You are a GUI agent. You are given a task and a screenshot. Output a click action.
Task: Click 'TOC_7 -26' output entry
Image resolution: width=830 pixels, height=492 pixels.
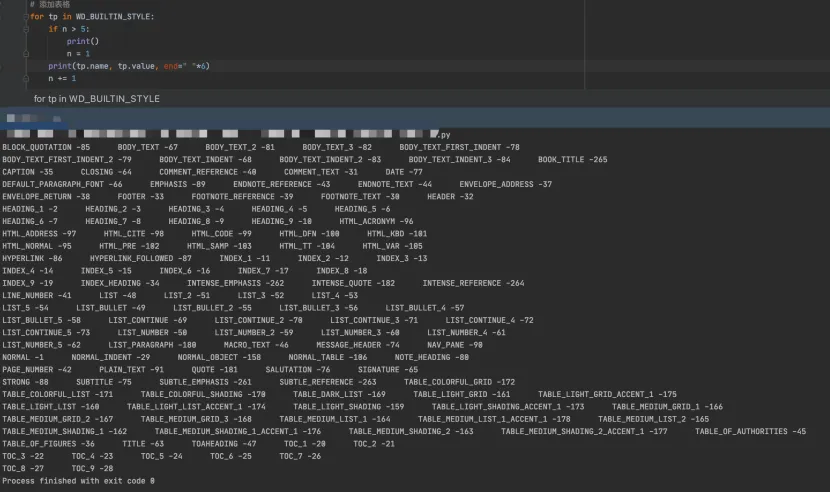(300, 456)
